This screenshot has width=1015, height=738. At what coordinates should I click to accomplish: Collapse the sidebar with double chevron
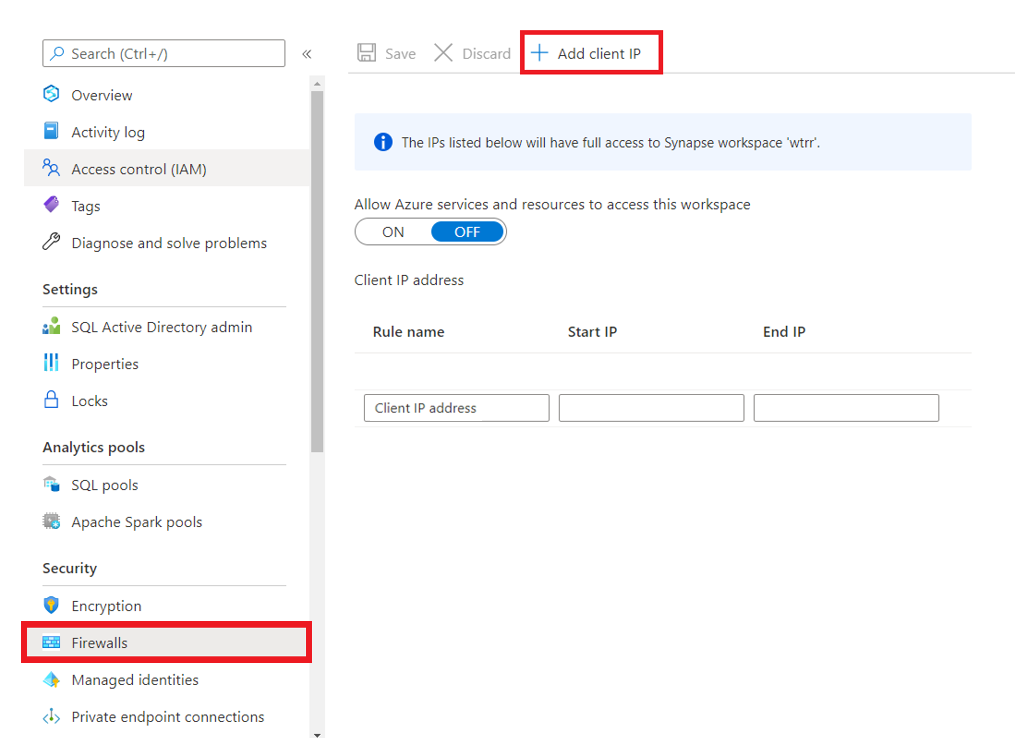click(x=307, y=54)
